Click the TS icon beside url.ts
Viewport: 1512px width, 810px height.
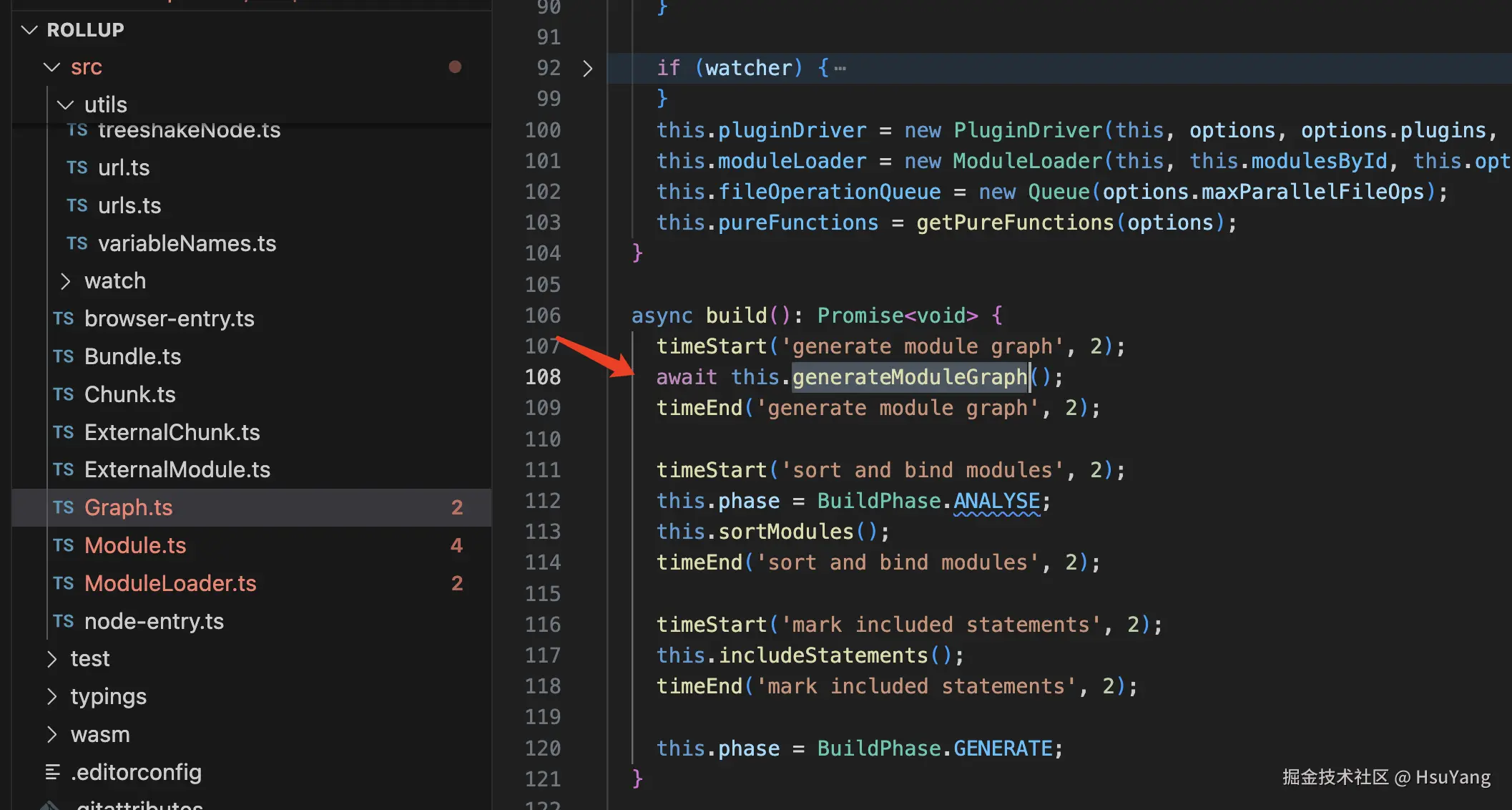coord(77,167)
